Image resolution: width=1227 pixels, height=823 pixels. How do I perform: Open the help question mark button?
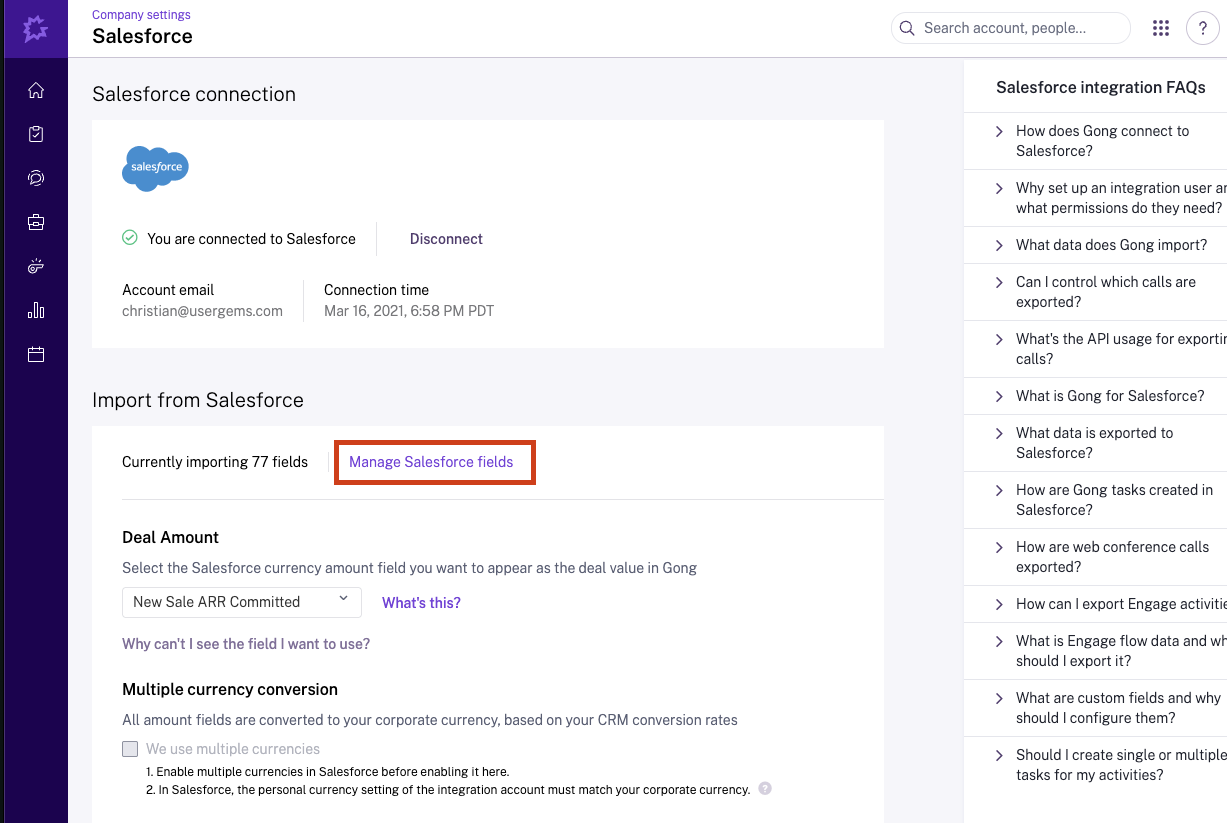click(1203, 28)
